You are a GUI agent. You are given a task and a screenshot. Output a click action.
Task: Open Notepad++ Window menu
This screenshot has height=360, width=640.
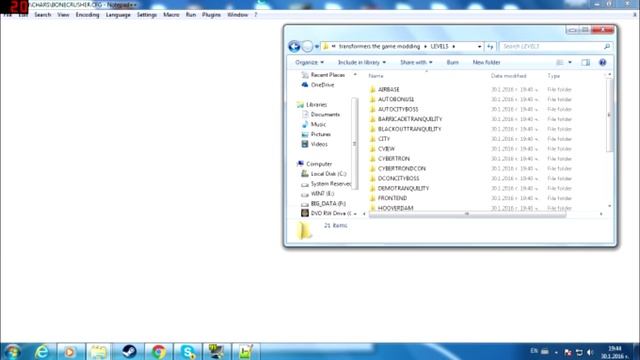click(x=238, y=15)
